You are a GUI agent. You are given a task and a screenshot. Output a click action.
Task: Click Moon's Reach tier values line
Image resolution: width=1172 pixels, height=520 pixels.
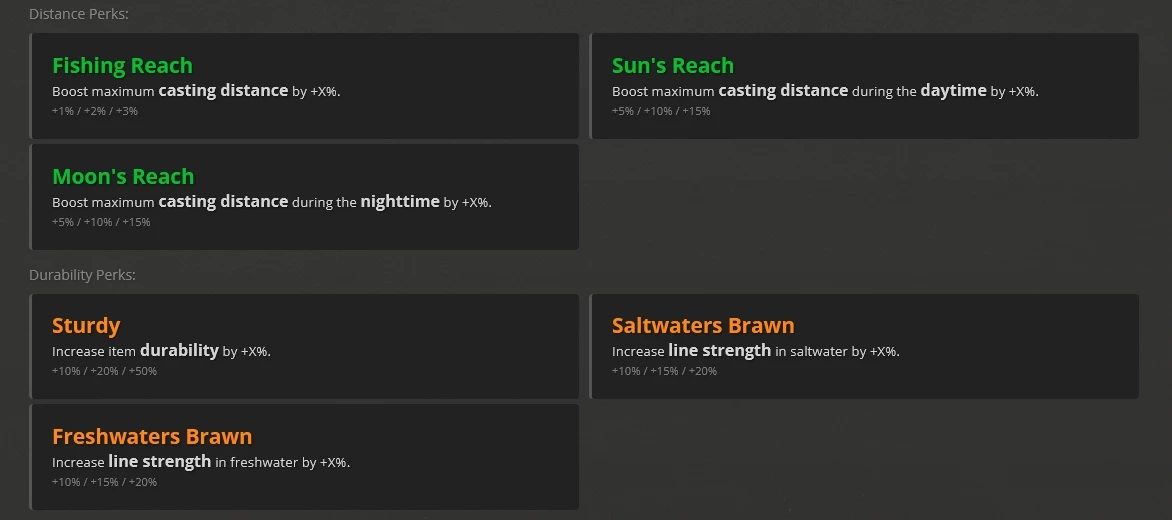pyautogui.click(x=102, y=222)
